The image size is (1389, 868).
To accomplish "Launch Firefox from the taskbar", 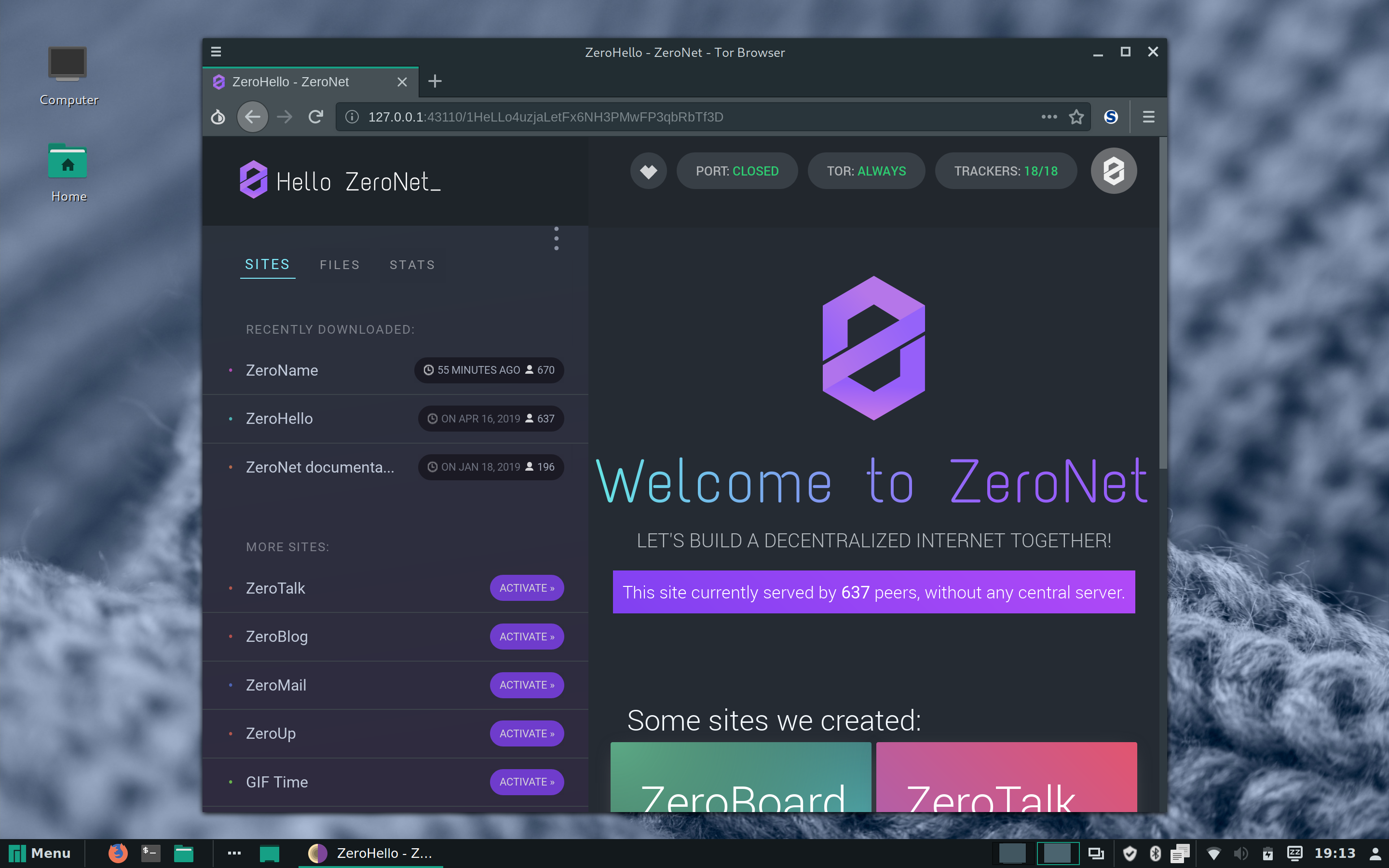I will pos(118,853).
